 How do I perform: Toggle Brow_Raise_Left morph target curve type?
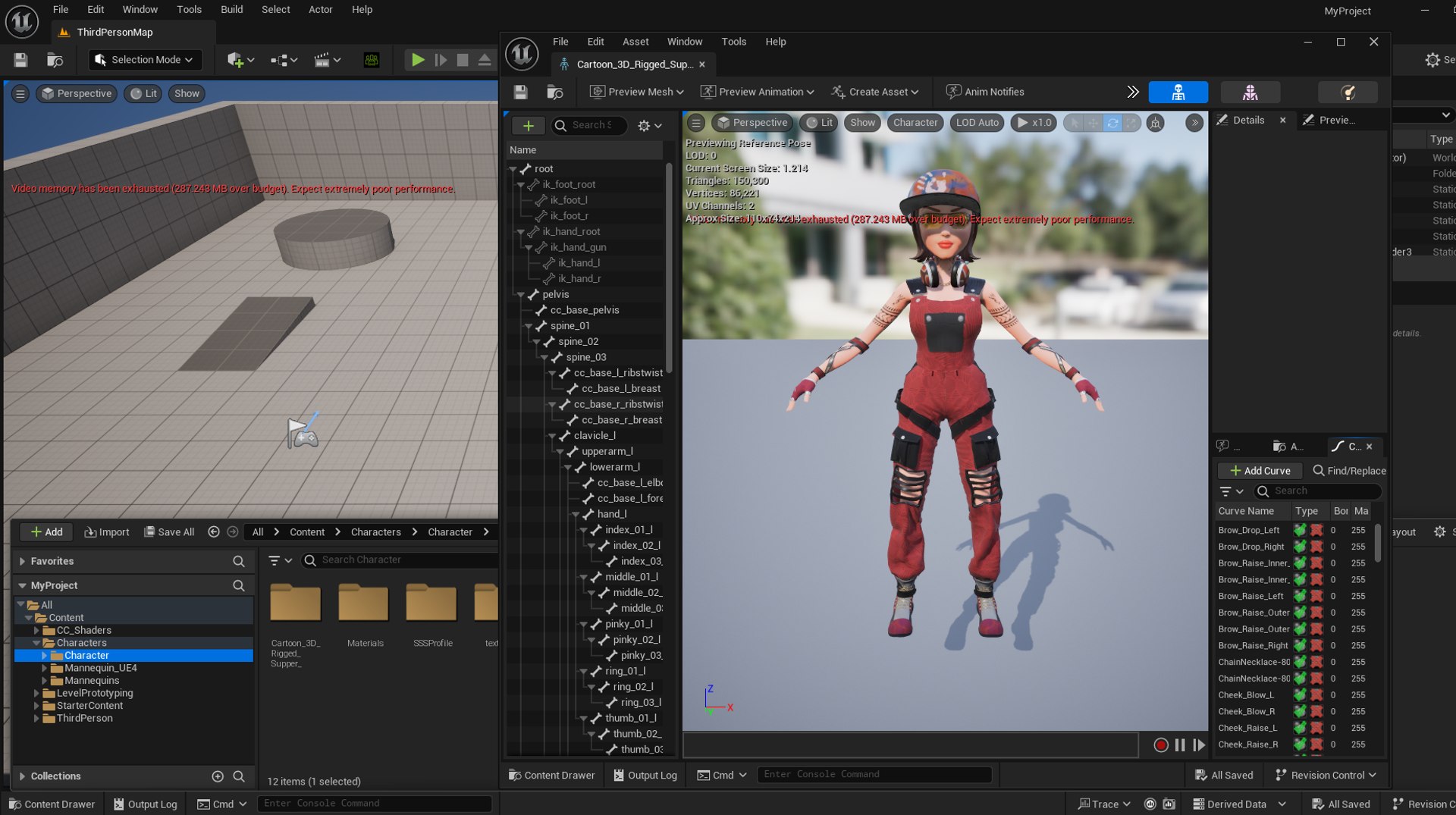tap(1300, 596)
